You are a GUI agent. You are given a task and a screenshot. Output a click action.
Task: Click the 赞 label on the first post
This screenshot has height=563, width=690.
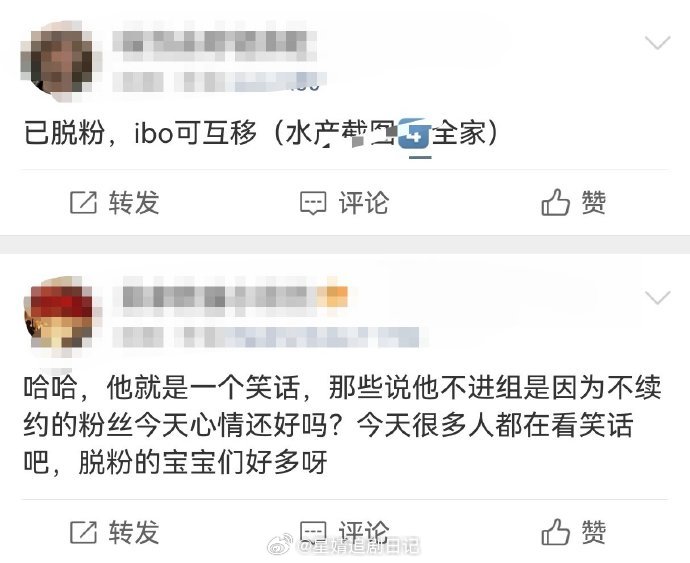pos(594,202)
